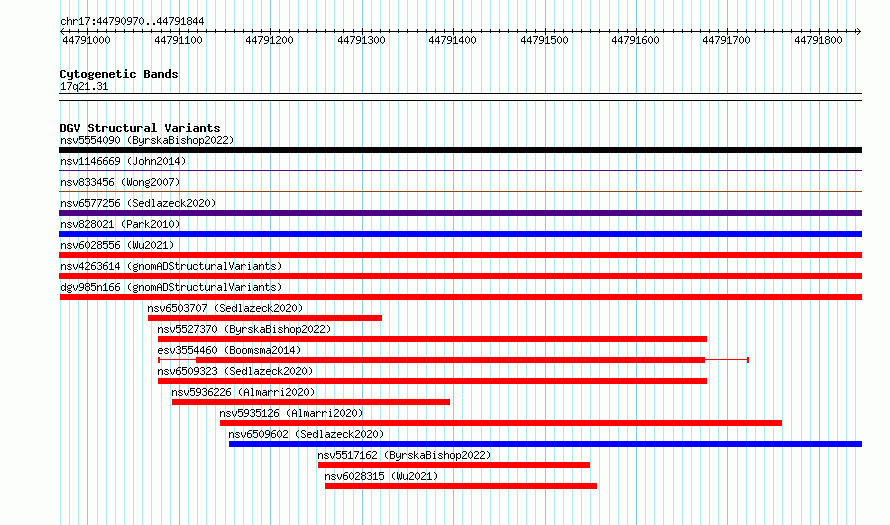Click ruler position 44791200

pyautogui.click(x=269, y=40)
